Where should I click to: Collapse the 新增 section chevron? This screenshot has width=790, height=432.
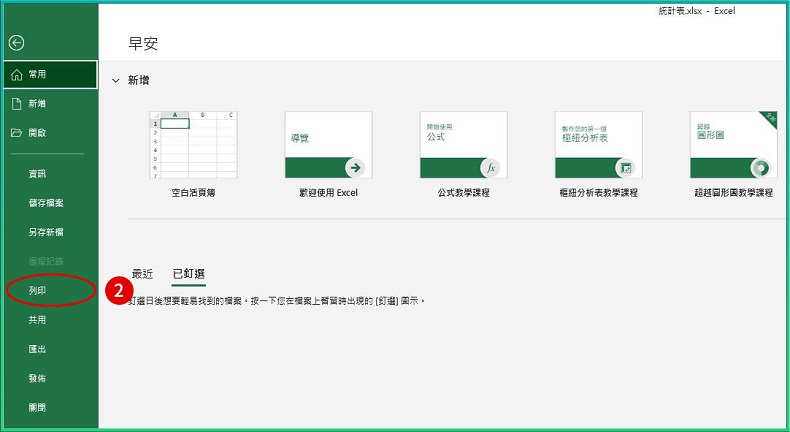tap(116, 81)
